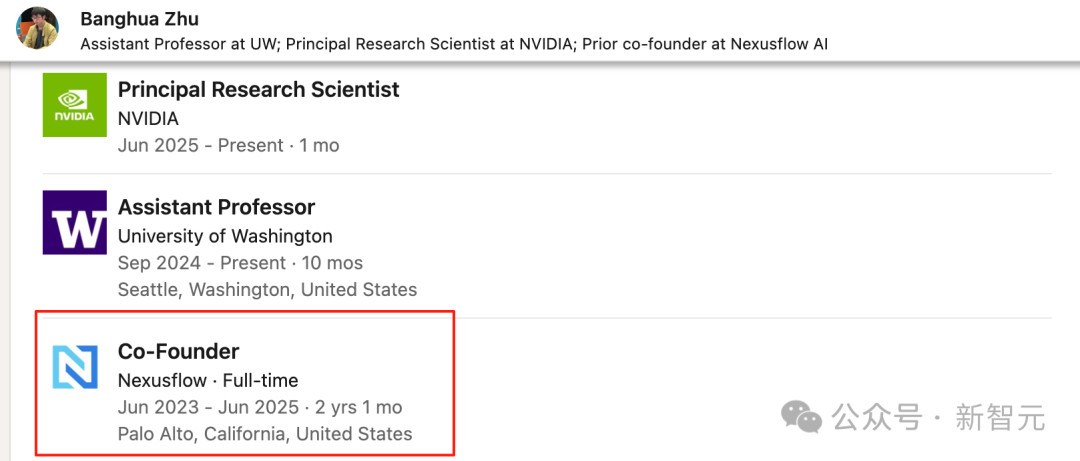Image resolution: width=1080 pixels, height=461 pixels.
Task: Open the Nexusflow blue N logo
Action: click(x=74, y=367)
